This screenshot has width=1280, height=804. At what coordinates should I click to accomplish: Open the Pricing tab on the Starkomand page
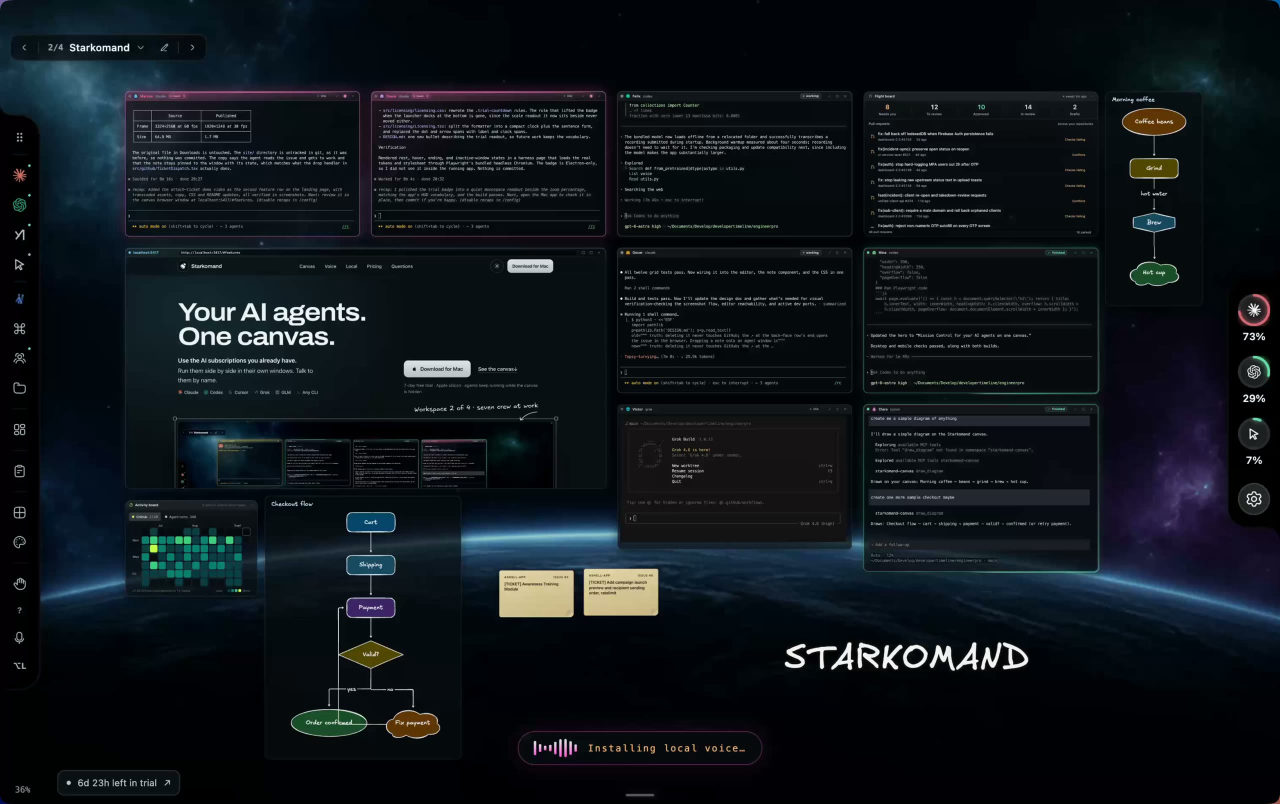(373, 266)
